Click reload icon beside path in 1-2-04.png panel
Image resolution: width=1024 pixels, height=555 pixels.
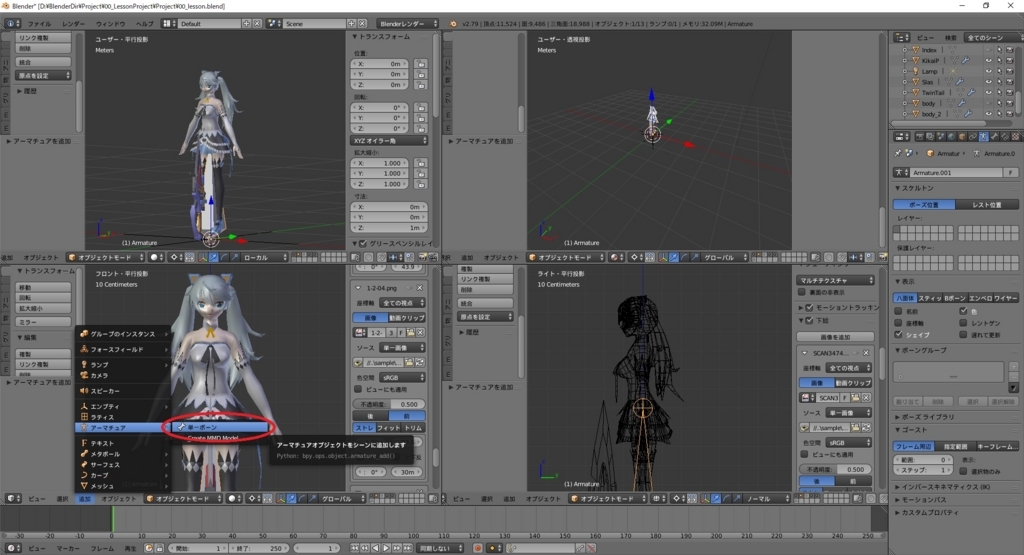[420, 362]
